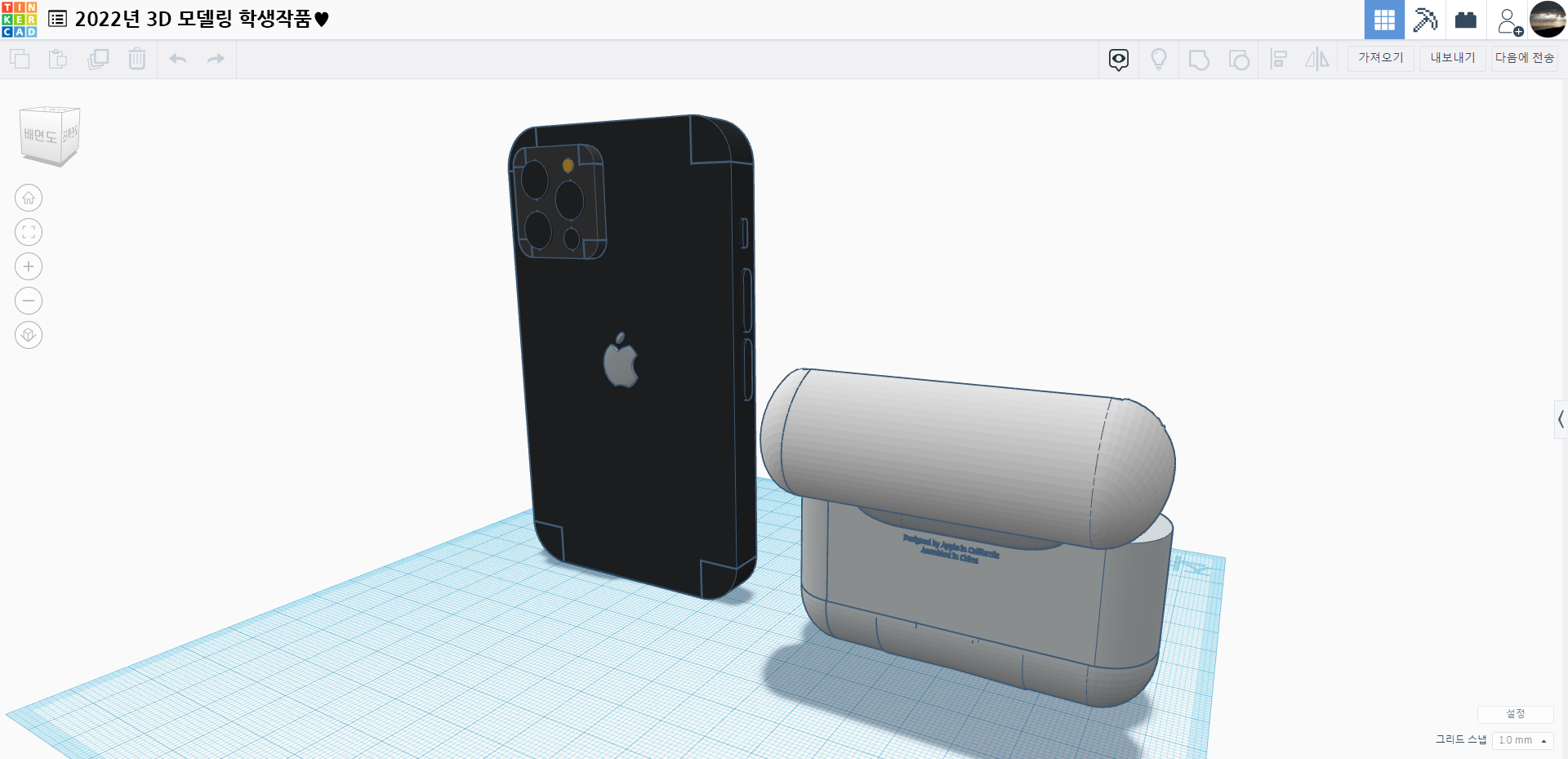Show all hidden objects lightbulb icon
This screenshot has height=759, width=1568.
click(1159, 59)
